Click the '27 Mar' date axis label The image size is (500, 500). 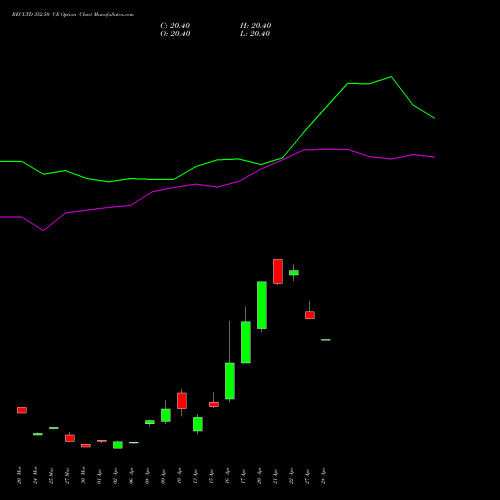[x=67, y=476]
